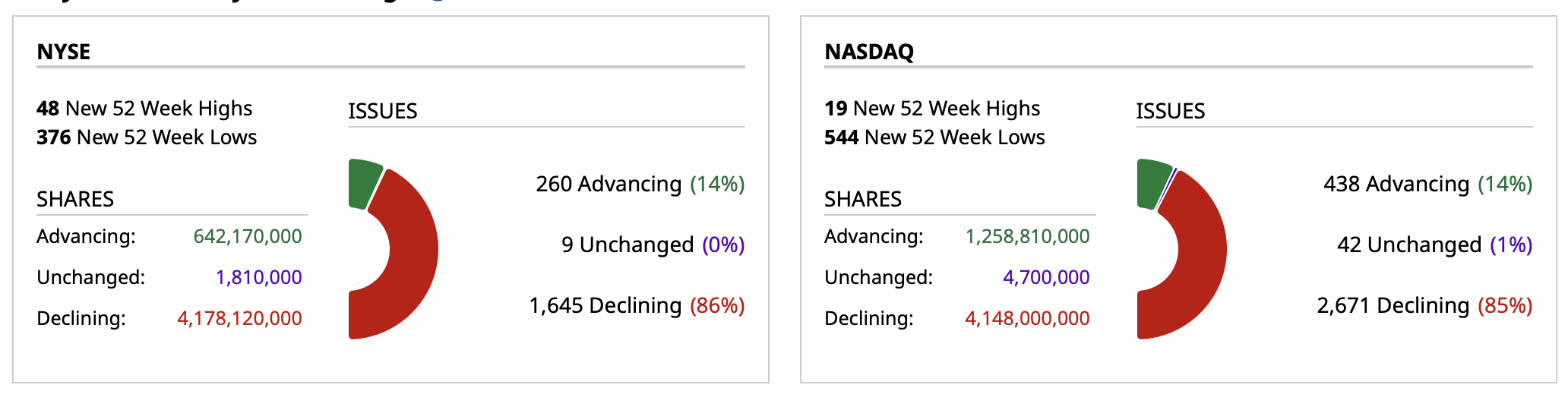The image size is (1568, 407).
Task: Select the NYSE panel heading
Action: tap(64, 52)
